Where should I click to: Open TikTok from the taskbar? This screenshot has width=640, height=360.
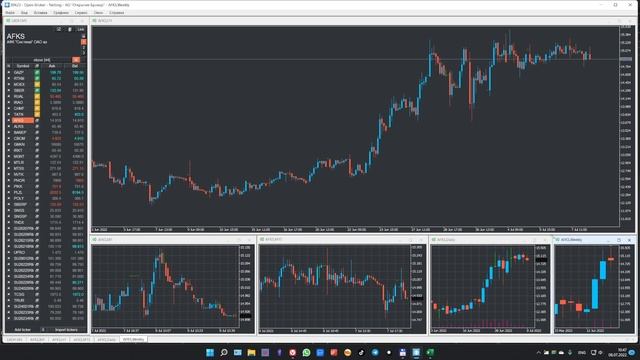(x=361, y=352)
